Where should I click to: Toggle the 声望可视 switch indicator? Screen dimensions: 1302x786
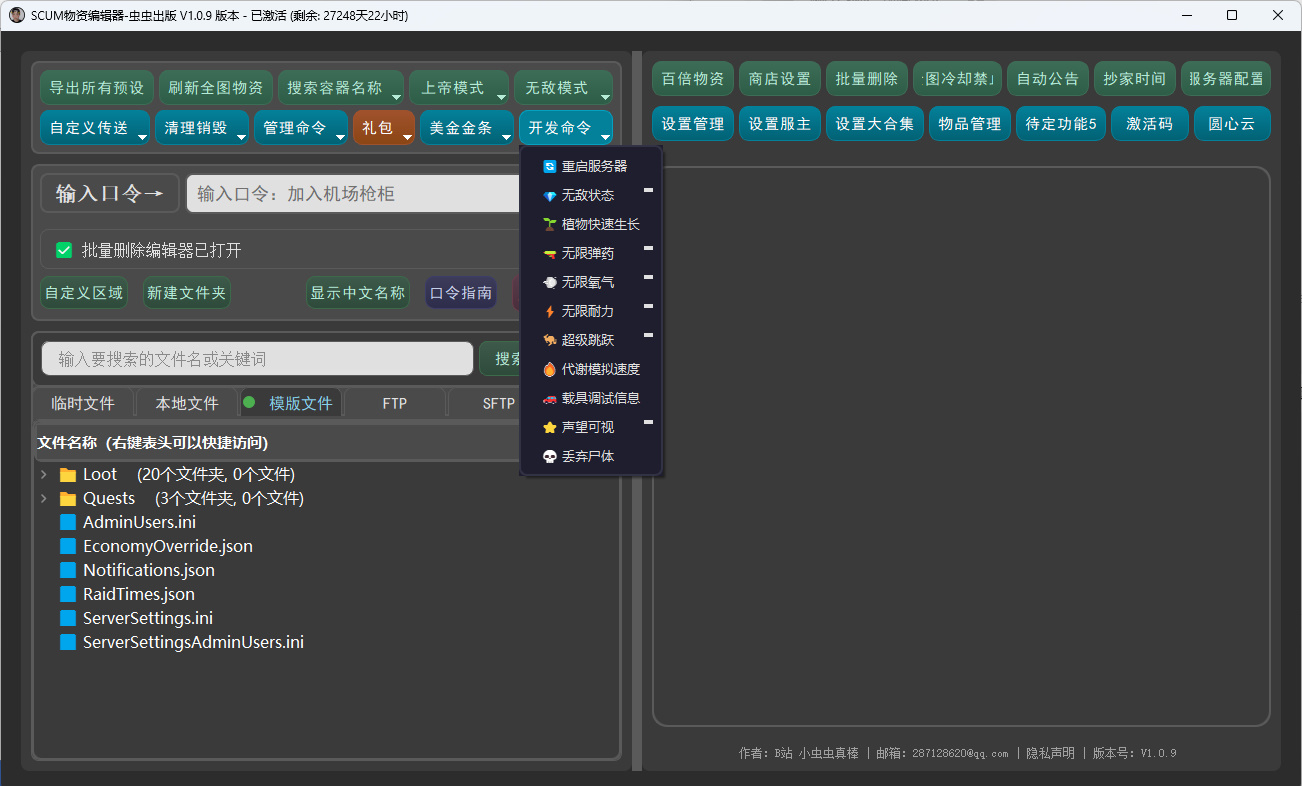(648, 421)
